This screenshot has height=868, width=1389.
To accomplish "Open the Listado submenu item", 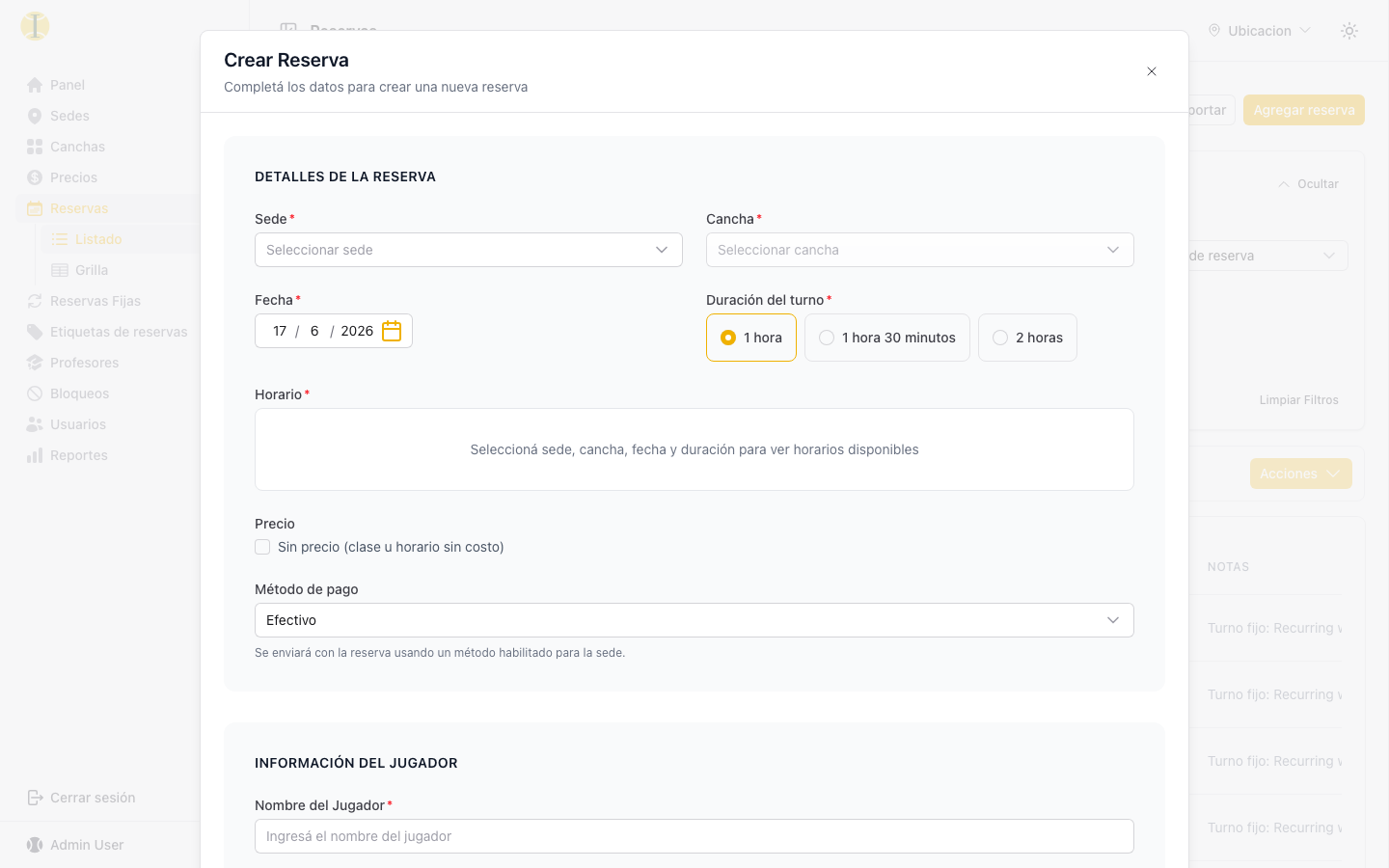I will tap(98, 239).
